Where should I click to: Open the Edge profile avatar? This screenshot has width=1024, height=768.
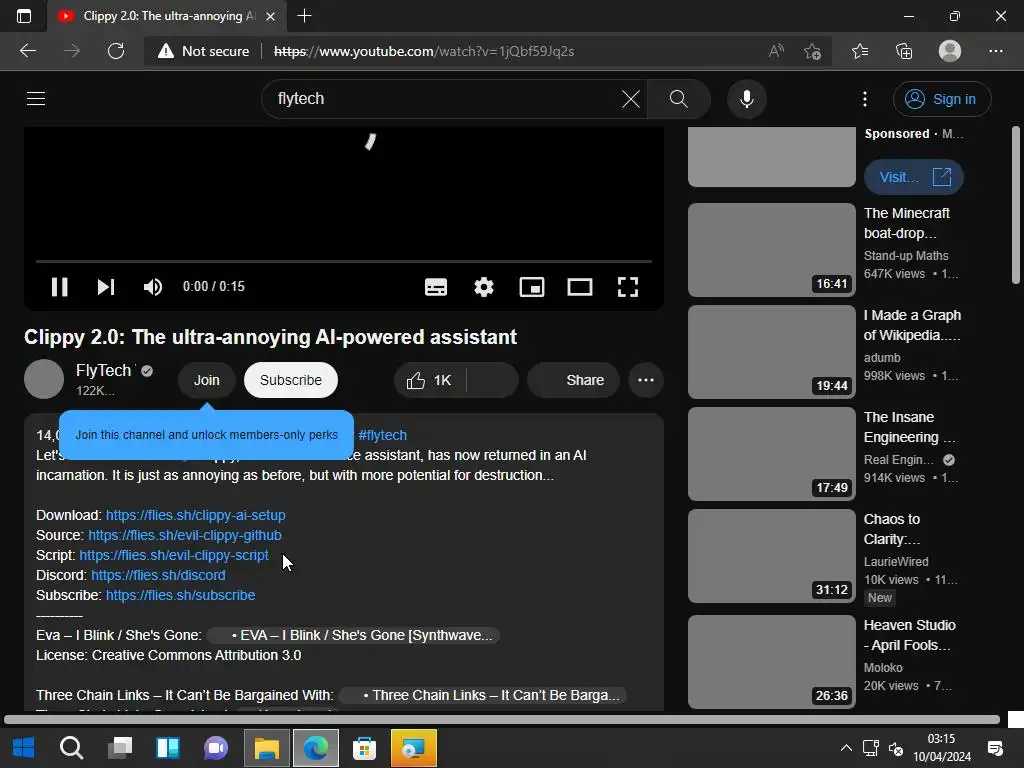[x=950, y=51]
